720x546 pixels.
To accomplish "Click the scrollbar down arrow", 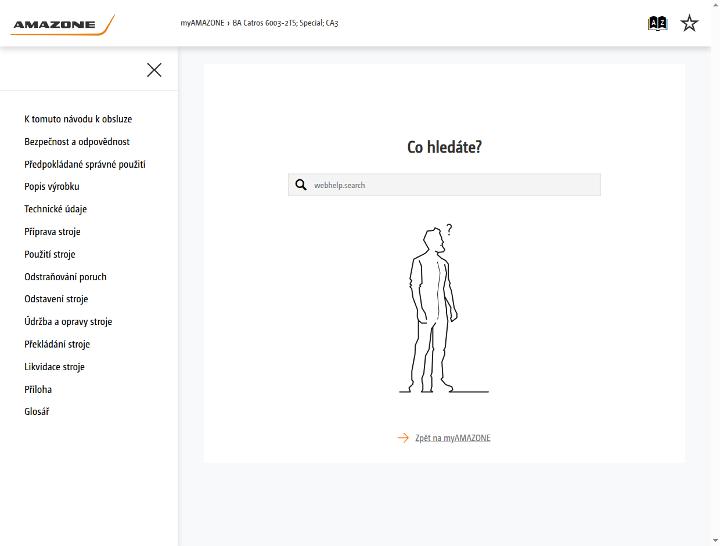I will pos(715,541).
